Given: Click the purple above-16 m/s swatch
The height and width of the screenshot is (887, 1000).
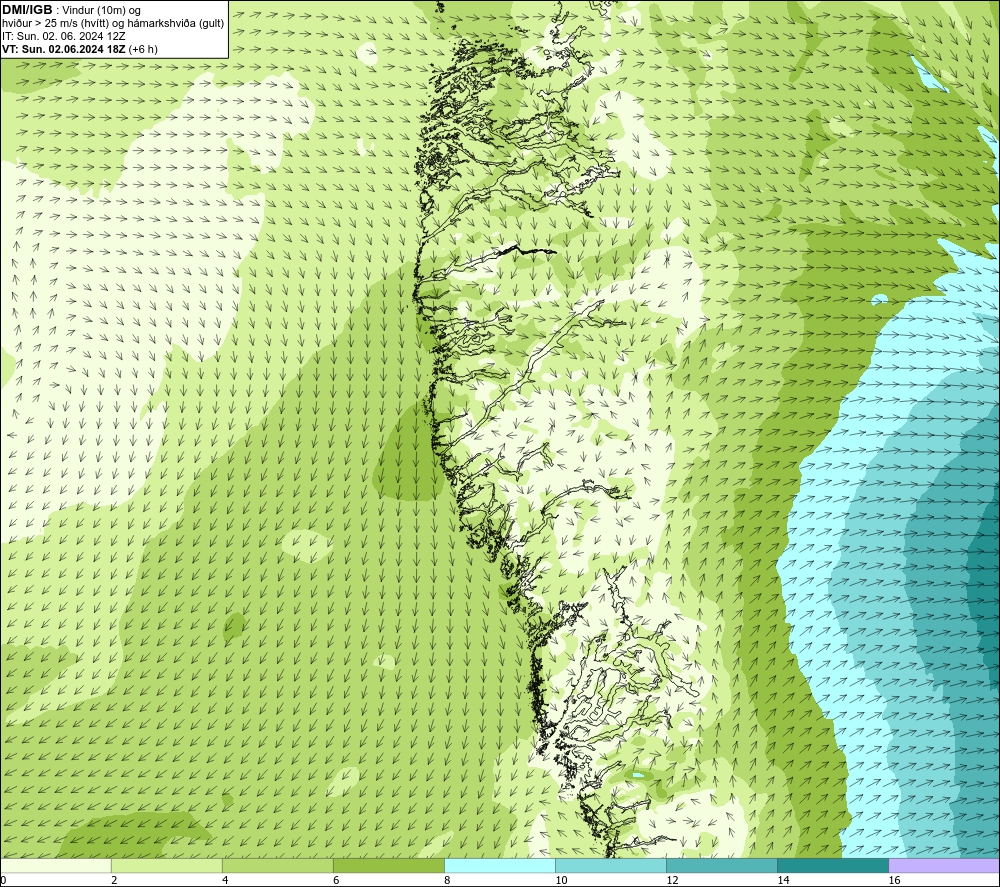Looking at the screenshot, I should [x=944, y=865].
